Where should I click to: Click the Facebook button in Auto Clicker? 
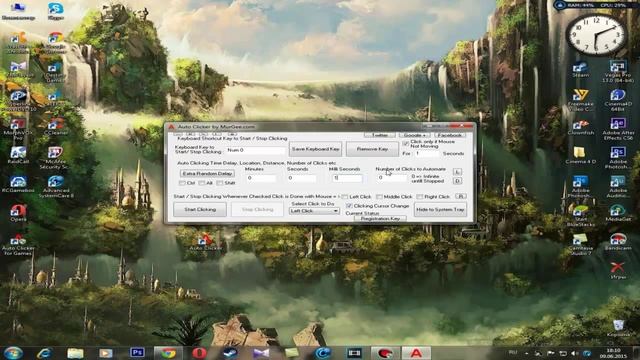tap(449, 135)
